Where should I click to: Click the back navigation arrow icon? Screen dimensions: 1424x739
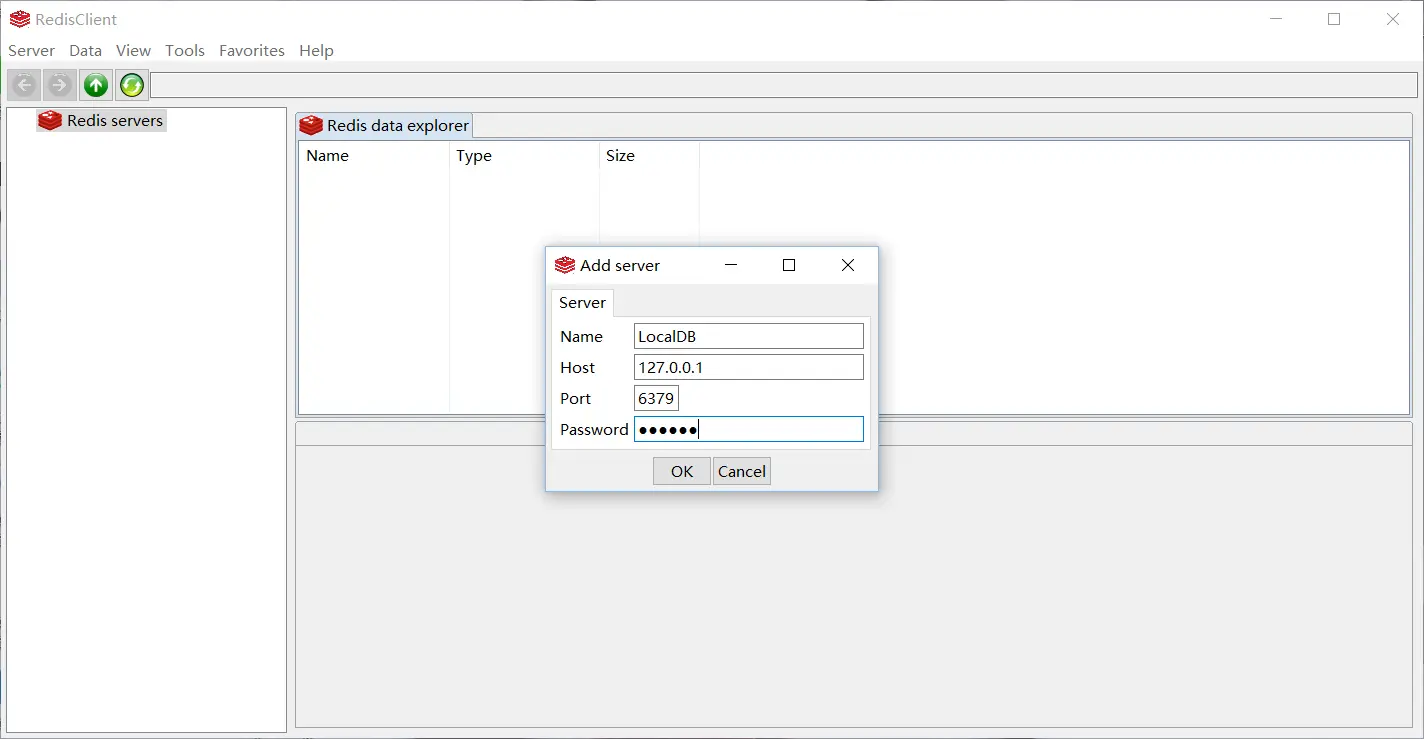click(x=24, y=85)
